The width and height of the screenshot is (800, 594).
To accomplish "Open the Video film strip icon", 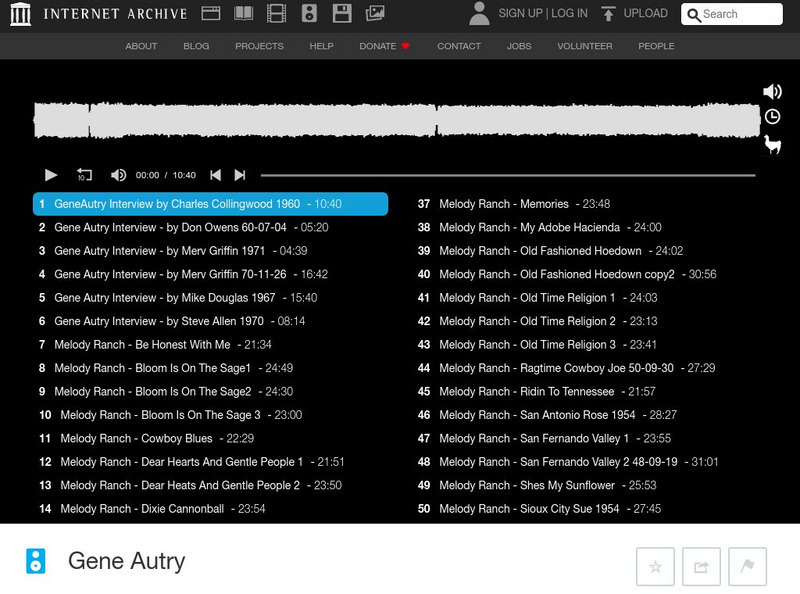I will point(276,14).
